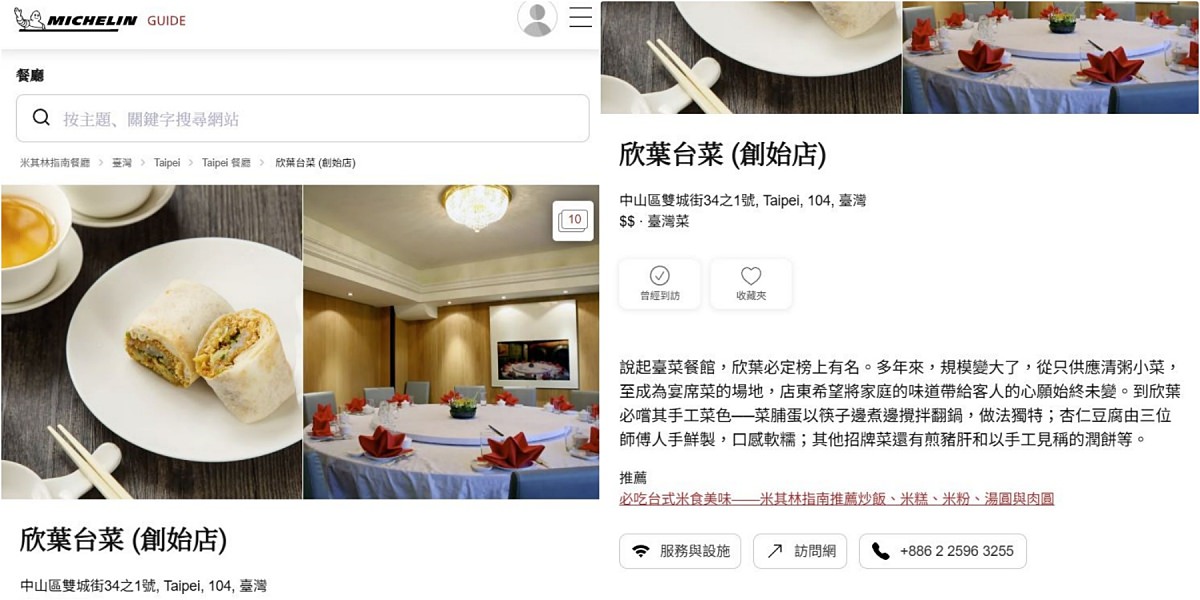Go to 米其林指南餐廳 breadcrumb link
The height and width of the screenshot is (600, 1200).
click(x=55, y=163)
